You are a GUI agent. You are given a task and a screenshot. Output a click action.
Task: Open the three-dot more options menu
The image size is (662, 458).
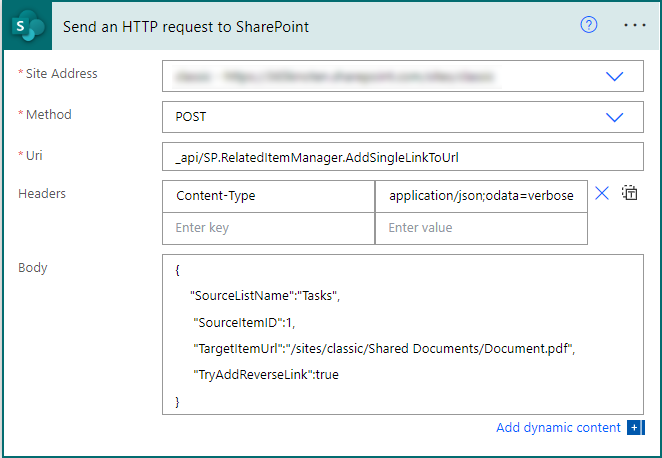635,25
